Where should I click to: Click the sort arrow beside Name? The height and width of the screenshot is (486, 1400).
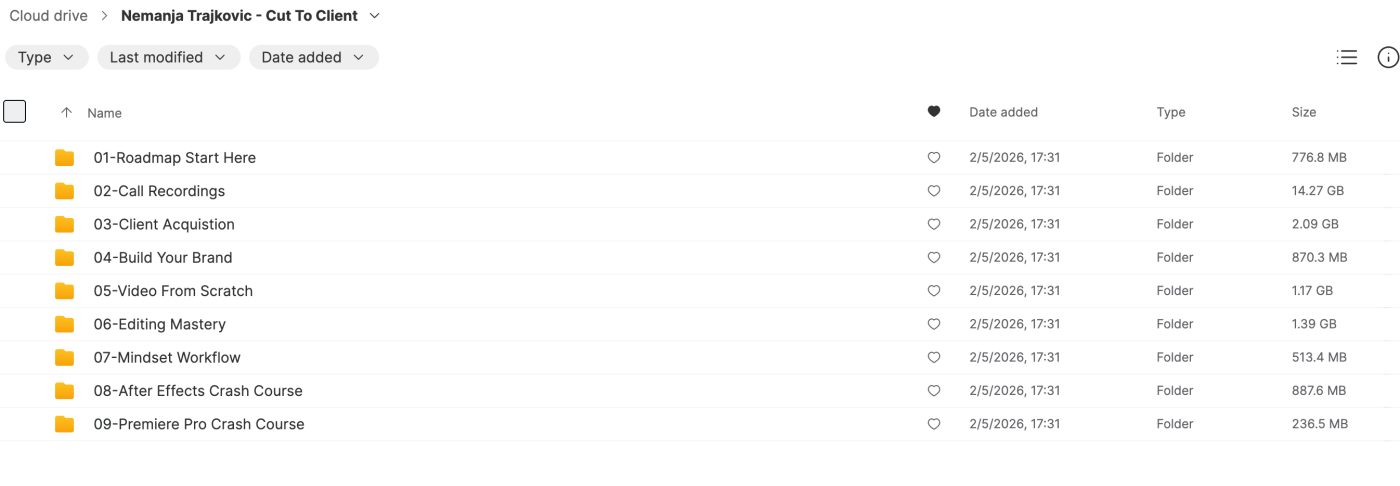coord(67,113)
